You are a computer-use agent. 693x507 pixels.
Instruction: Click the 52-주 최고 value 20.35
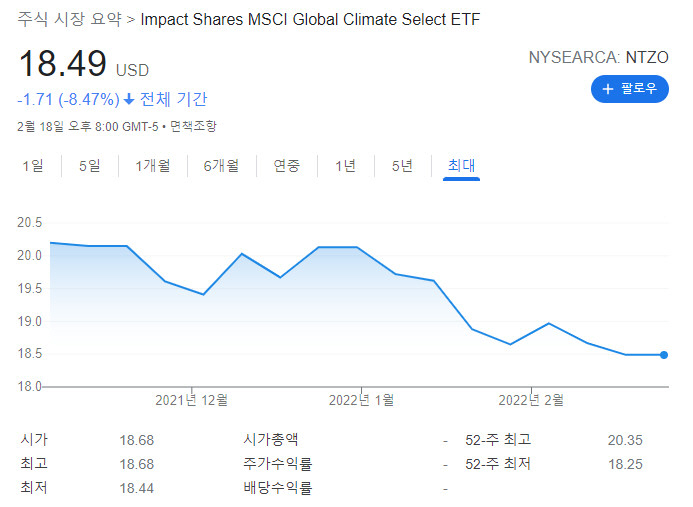tap(624, 439)
